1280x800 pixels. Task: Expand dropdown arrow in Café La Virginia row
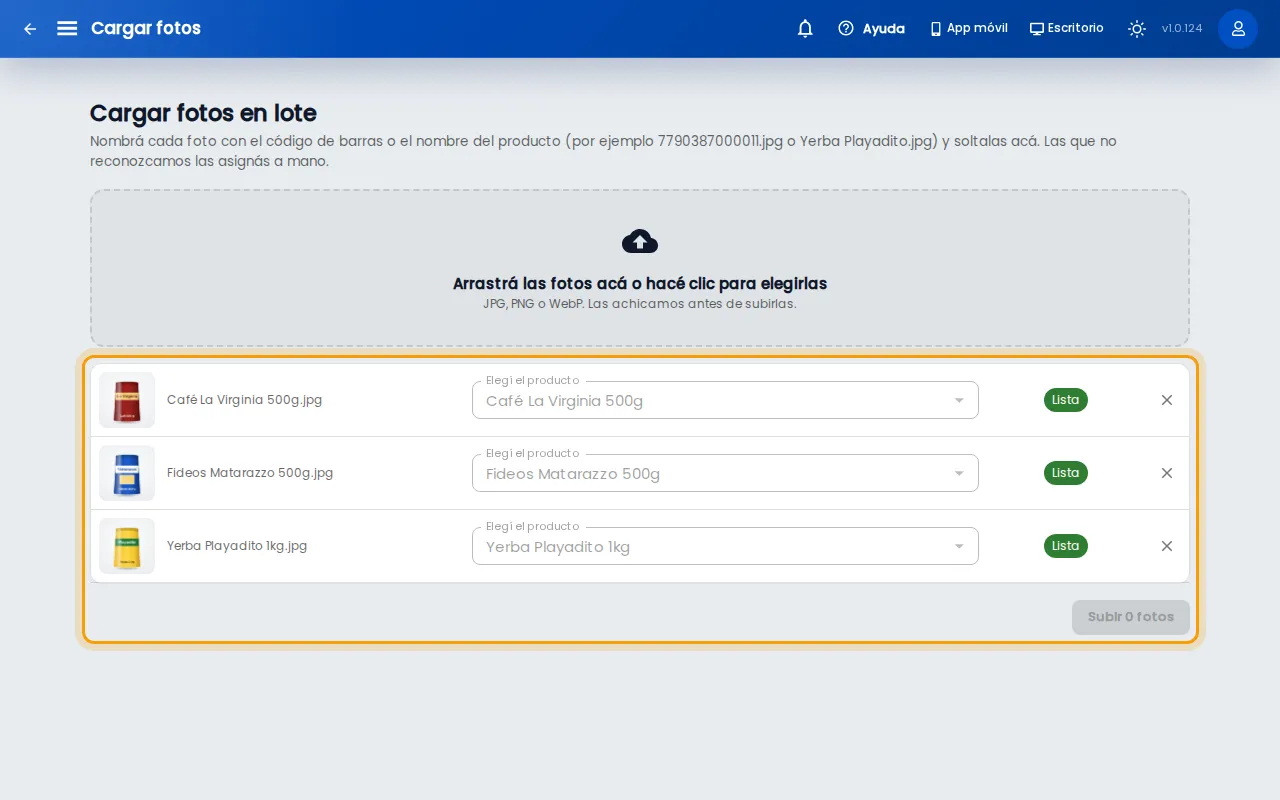(x=959, y=401)
